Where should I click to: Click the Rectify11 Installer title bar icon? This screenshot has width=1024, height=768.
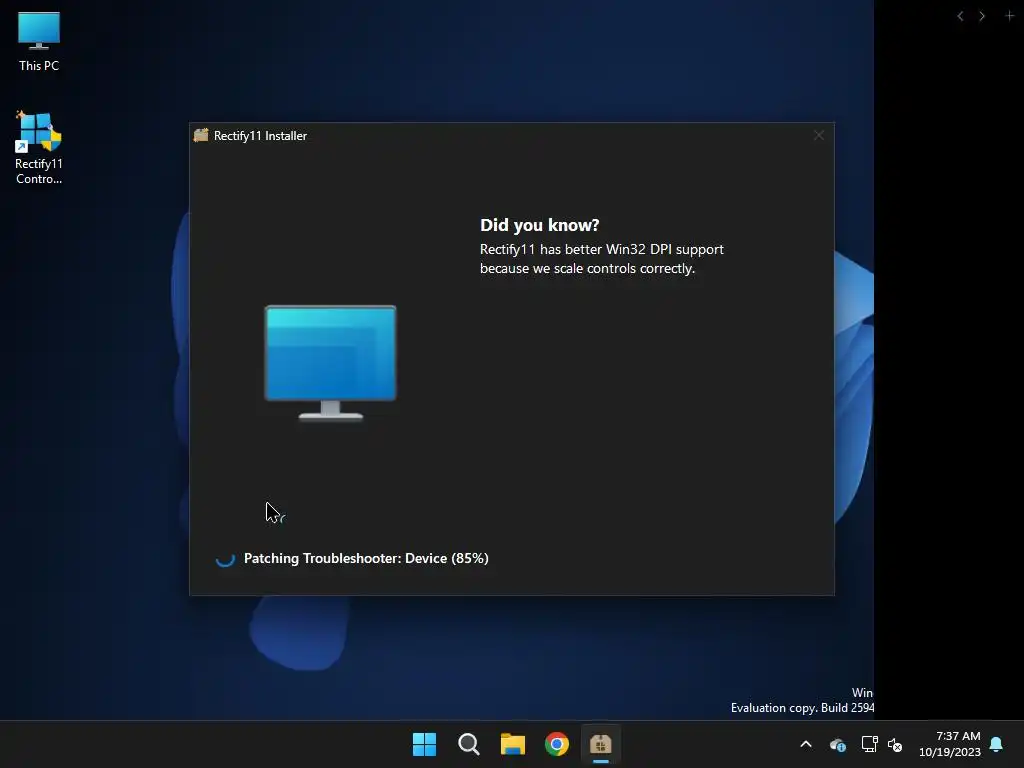(201, 135)
